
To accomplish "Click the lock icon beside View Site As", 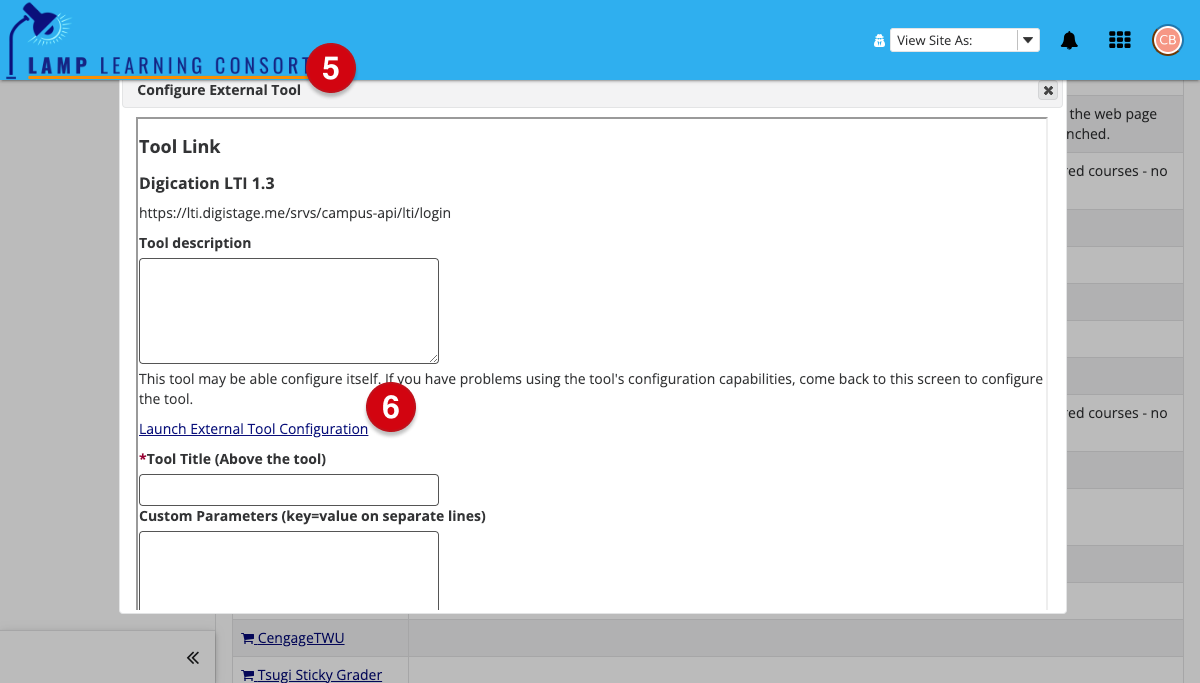I will pyautogui.click(x=879, y=41).
